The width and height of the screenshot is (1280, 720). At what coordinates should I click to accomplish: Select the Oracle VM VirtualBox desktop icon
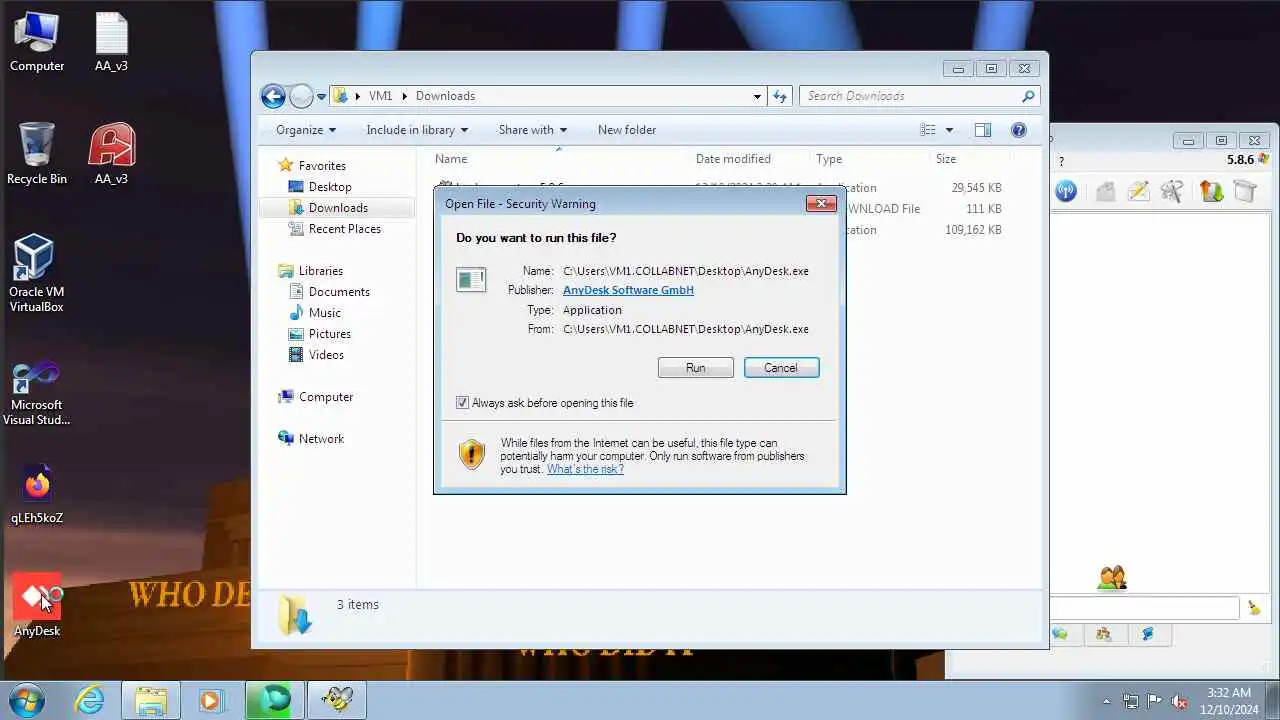coord(37,273)
